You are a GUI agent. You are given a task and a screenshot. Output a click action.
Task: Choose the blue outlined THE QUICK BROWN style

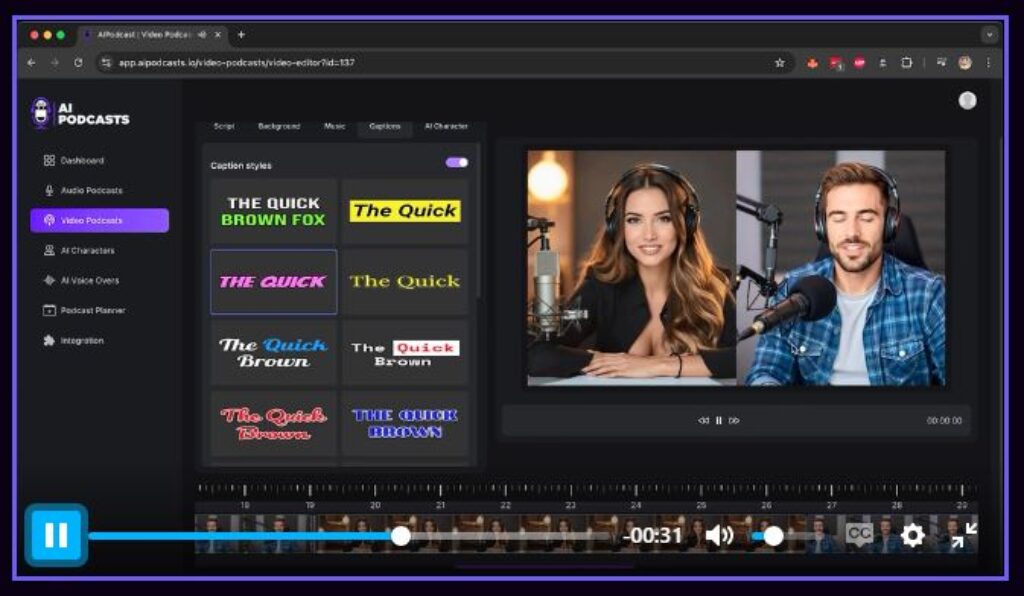point(405,423)
